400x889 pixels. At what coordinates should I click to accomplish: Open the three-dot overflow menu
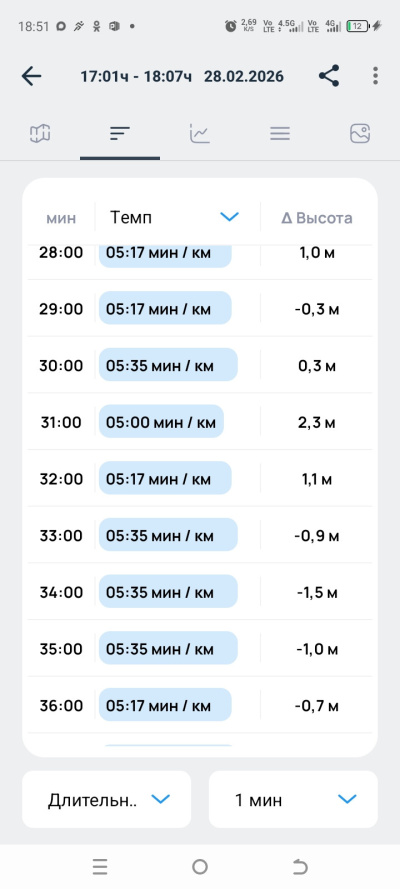375,76
